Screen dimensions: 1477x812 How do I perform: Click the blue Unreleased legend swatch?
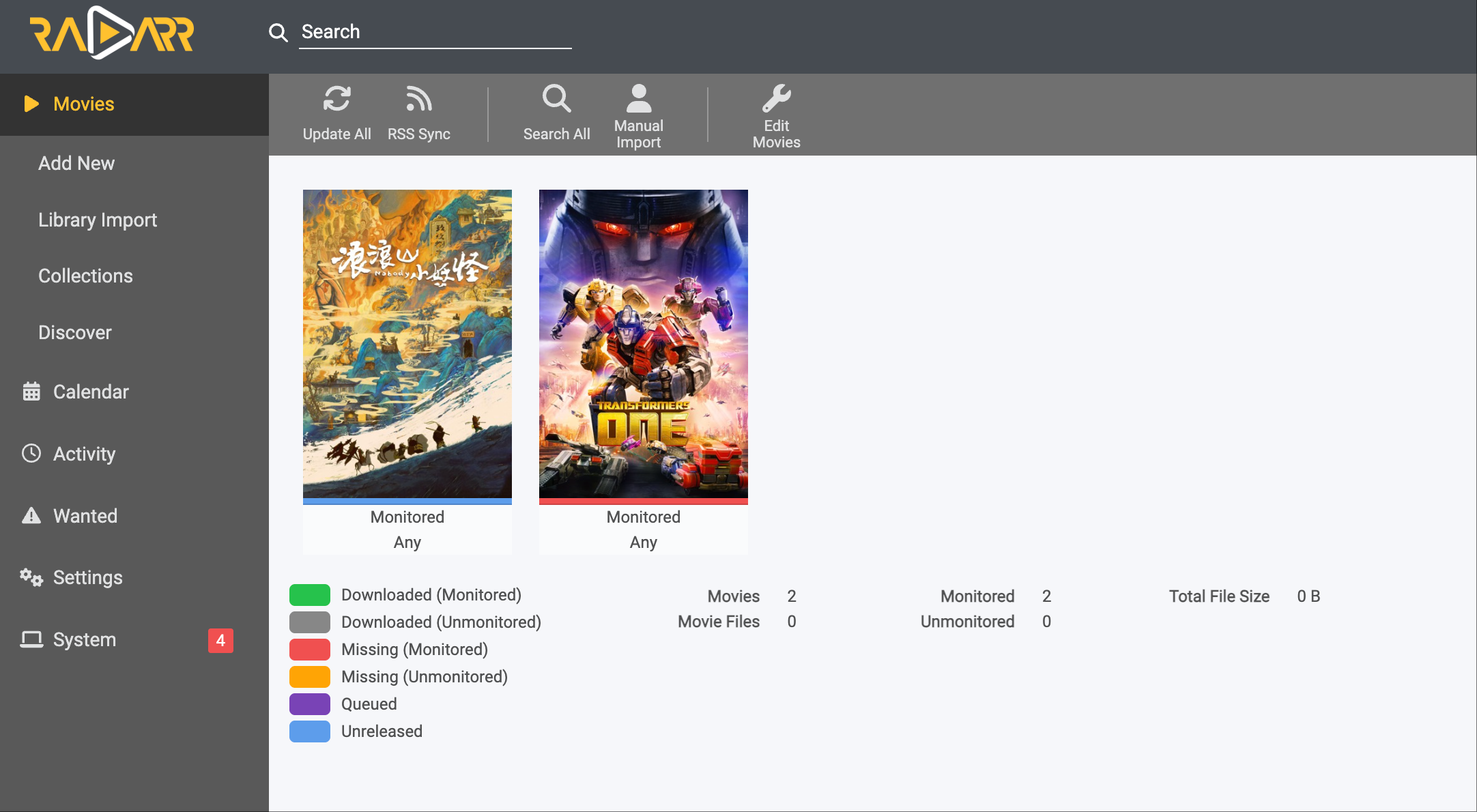[310, 731]
